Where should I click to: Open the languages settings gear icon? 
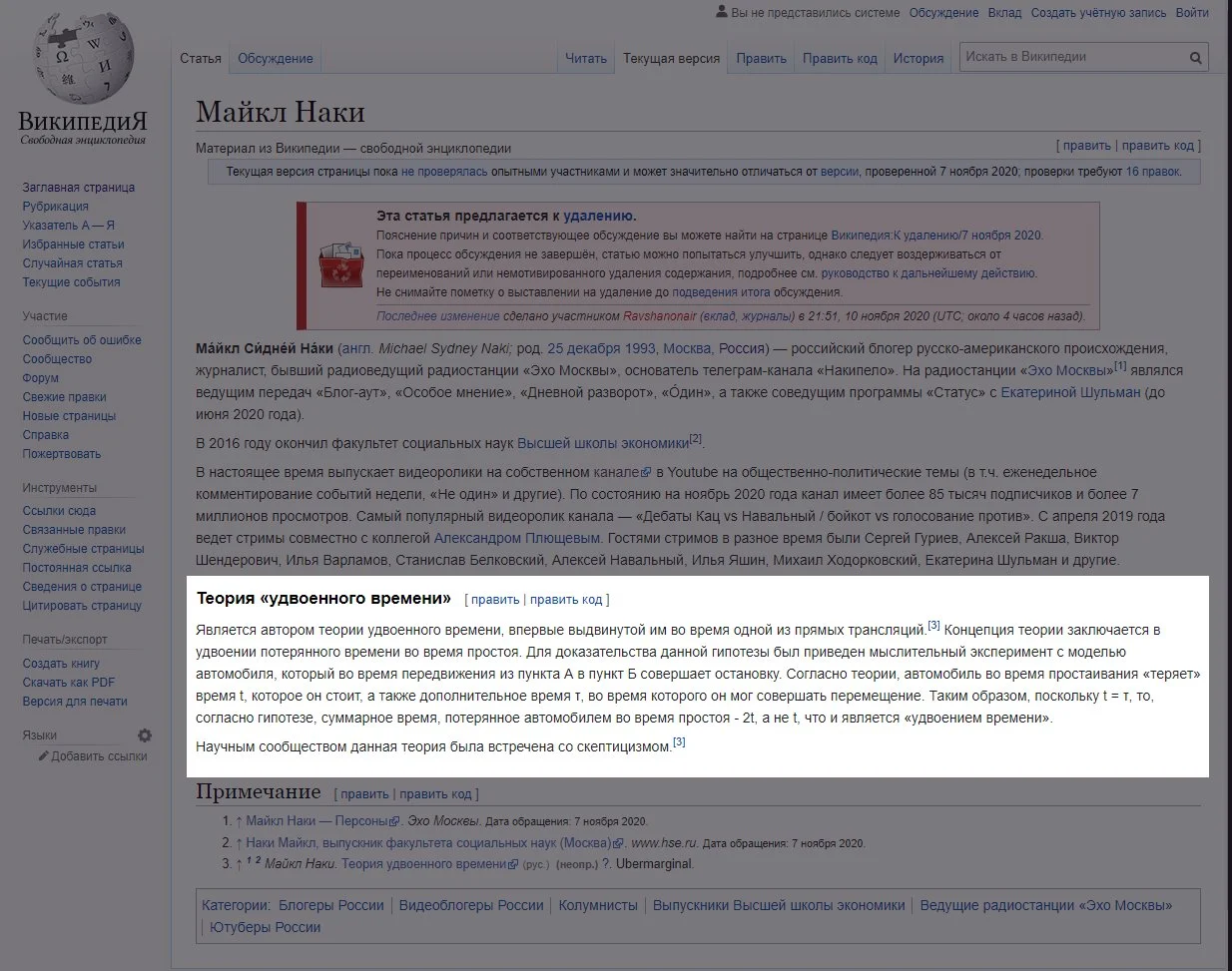[x=145, y=735]
